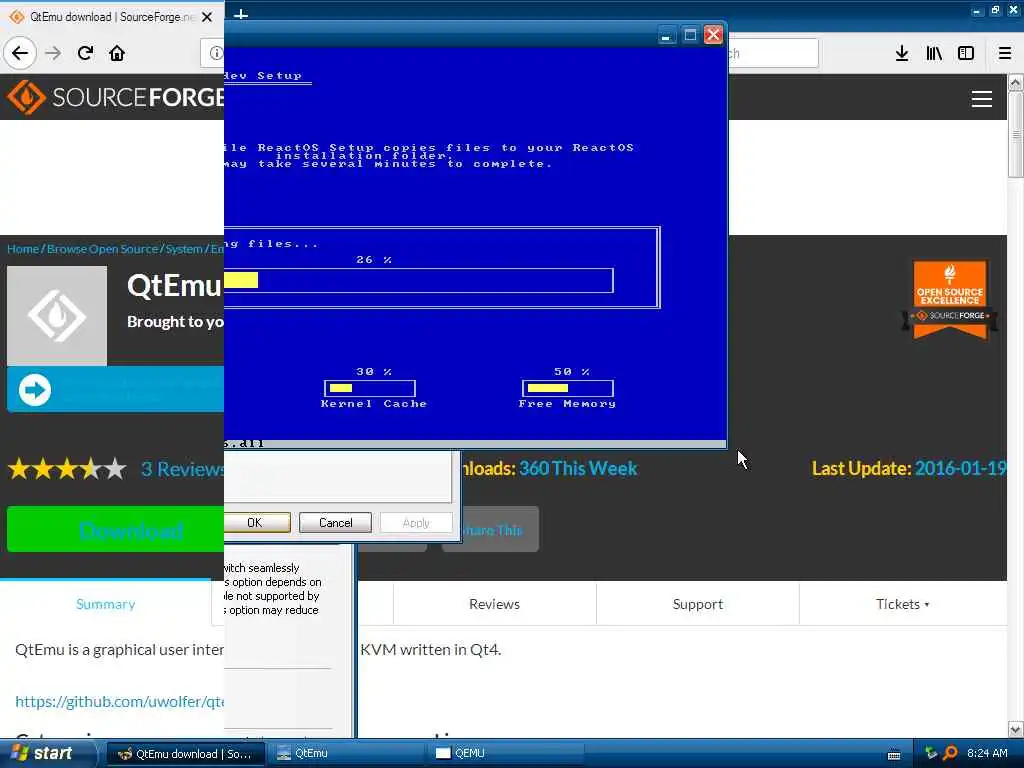Close the QEMU window
This screenshot has width=1024, height=768.
713,35
